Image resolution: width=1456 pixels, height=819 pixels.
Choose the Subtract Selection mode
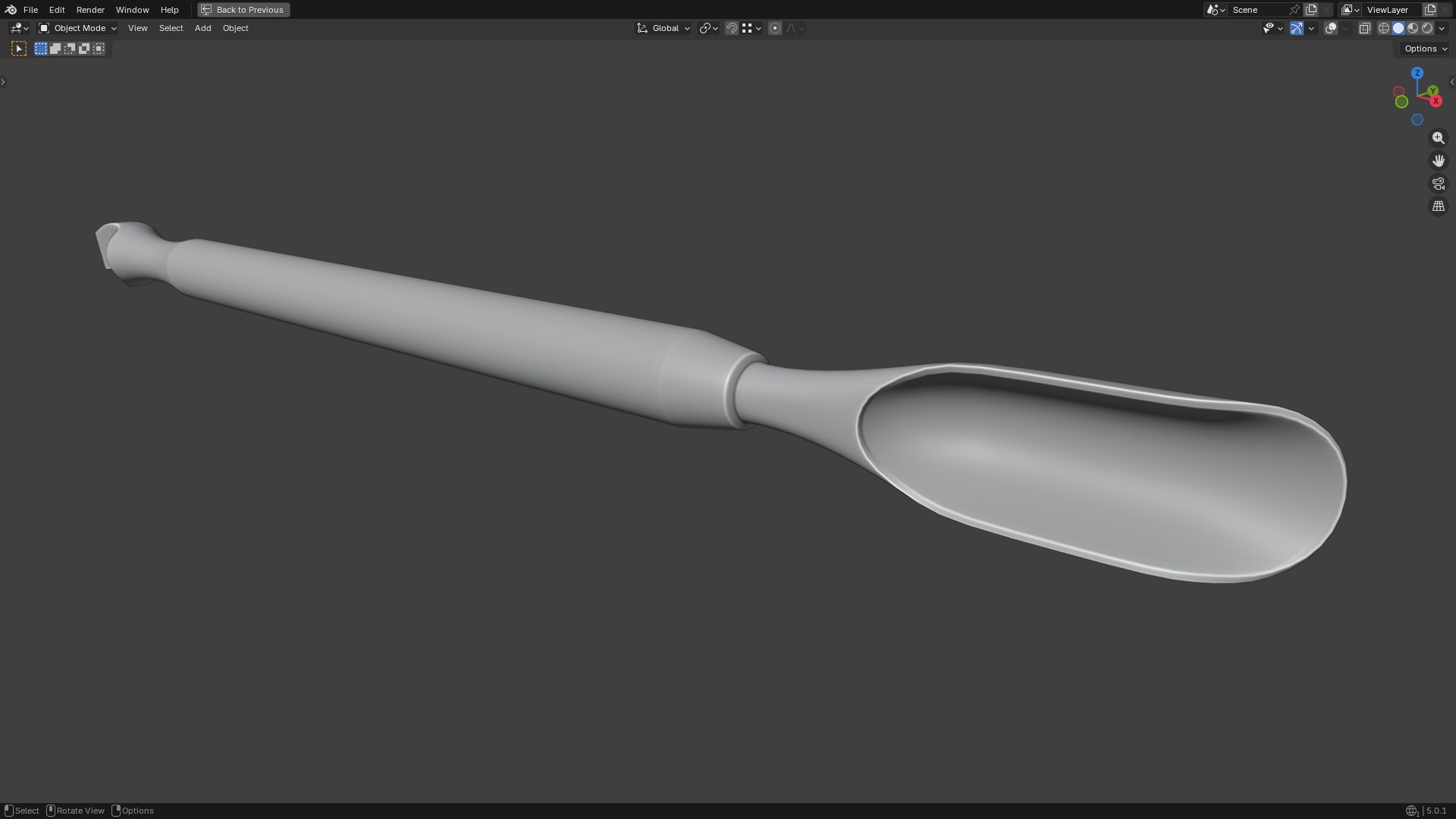coord(70,49)
